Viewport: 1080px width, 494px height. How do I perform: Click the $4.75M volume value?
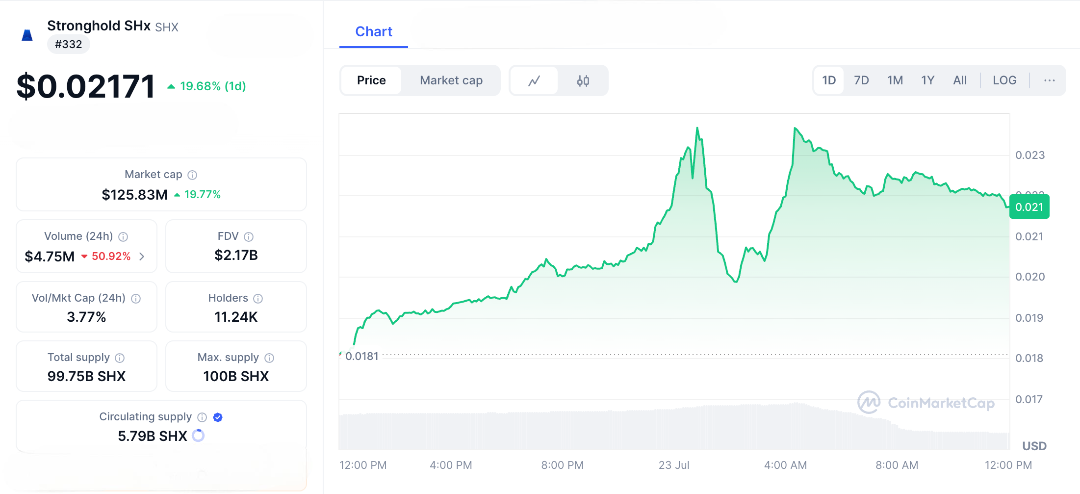50,257
